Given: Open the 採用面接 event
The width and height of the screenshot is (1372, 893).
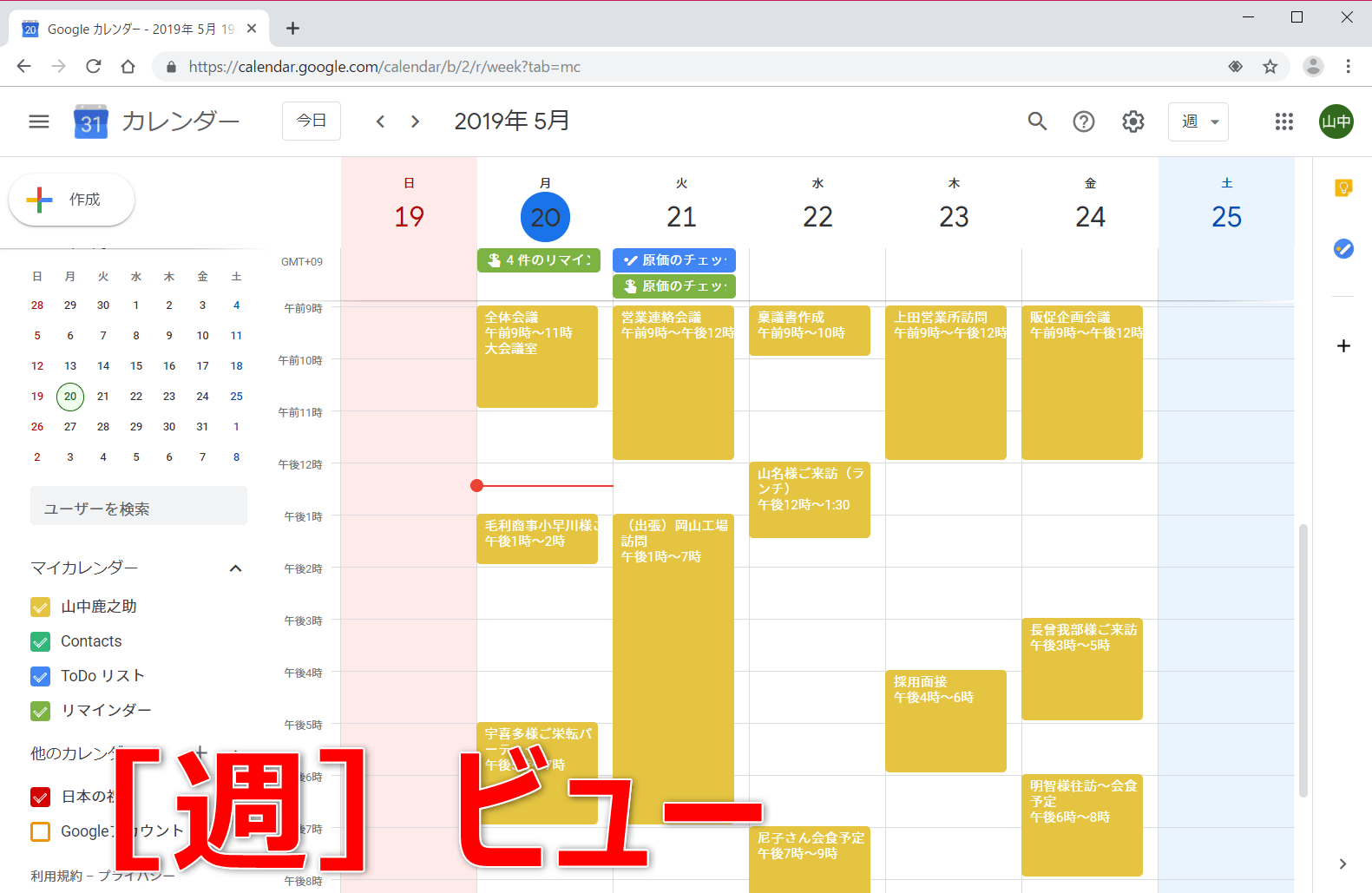Looking at the screenshot, I should click(946, 721).
